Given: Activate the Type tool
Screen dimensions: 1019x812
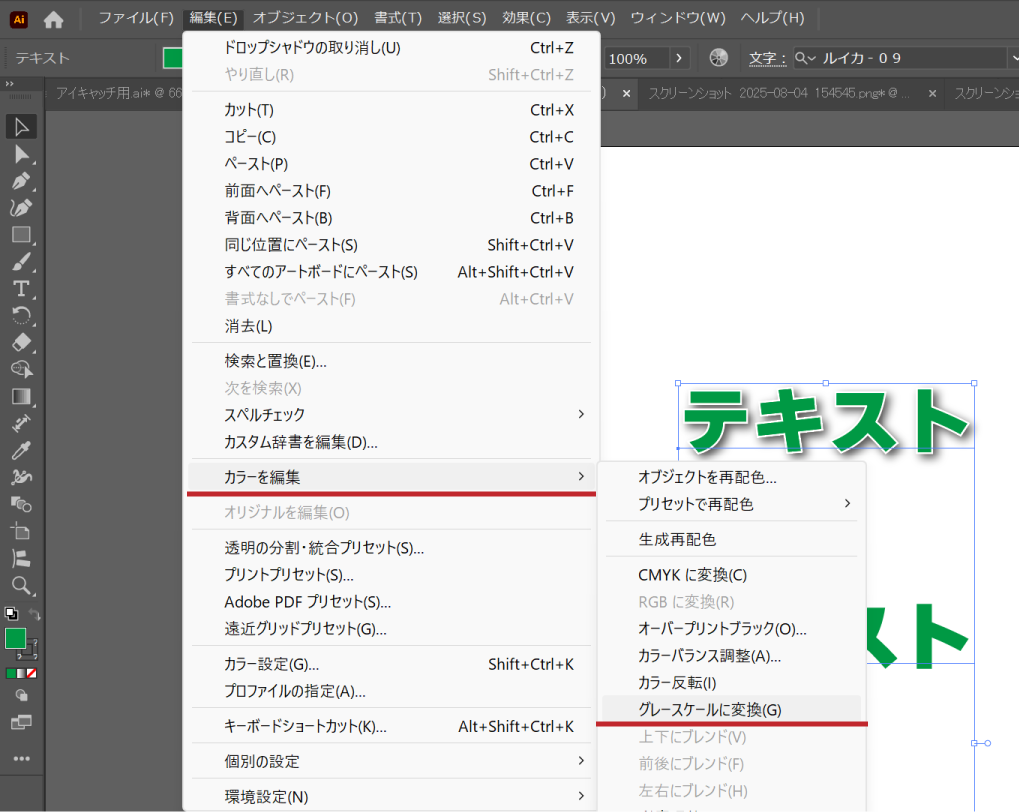Looking at the screenshot, I should (x=21, y=289).
